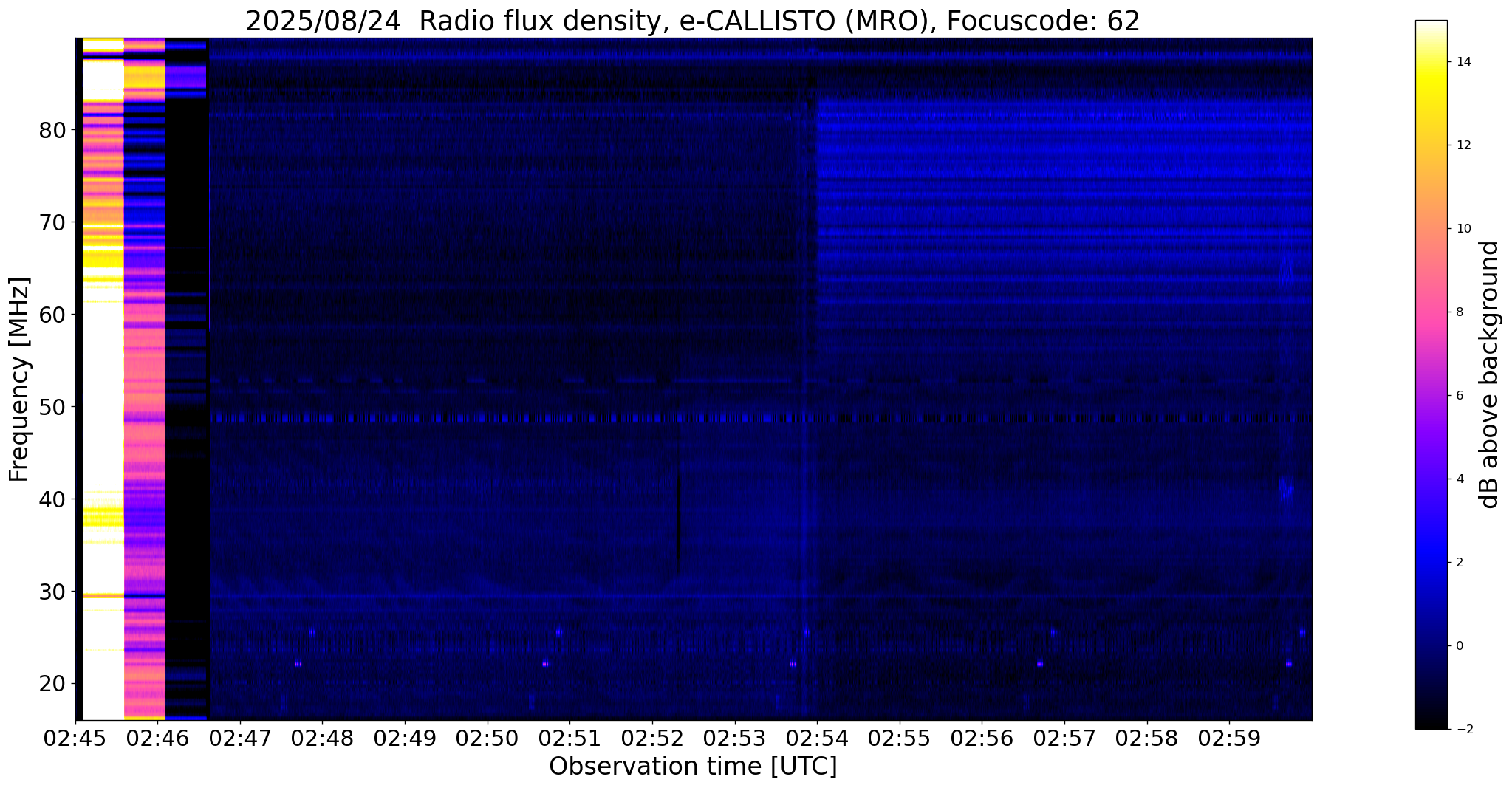
Task: Pick the 8 value on the colorbar
Action: (x=1459, y=312)
